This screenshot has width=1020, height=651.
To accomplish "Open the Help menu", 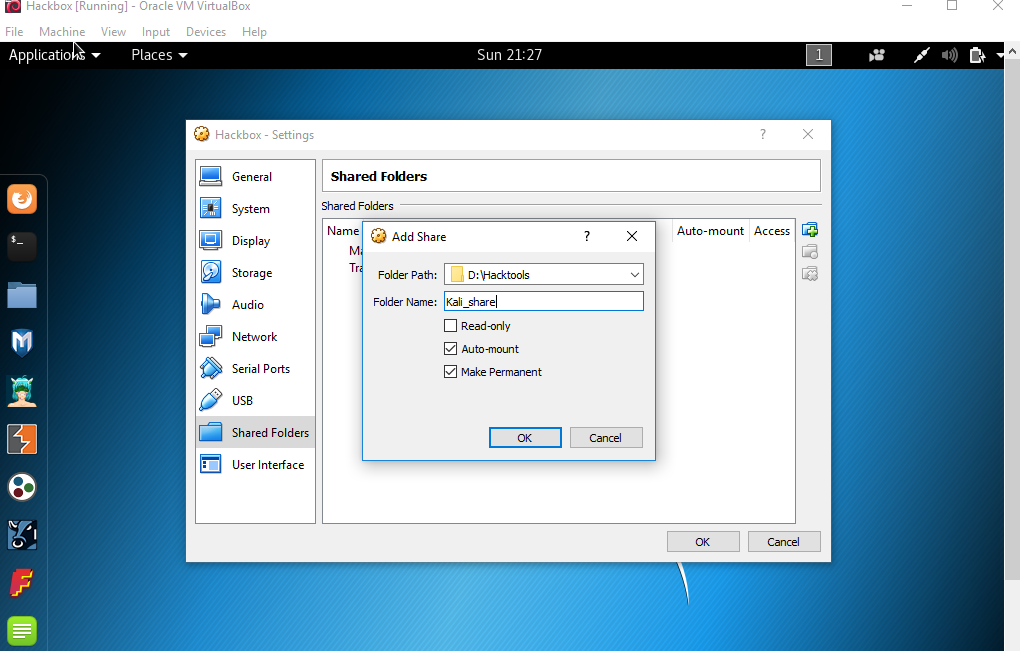I will pos(254,32).
